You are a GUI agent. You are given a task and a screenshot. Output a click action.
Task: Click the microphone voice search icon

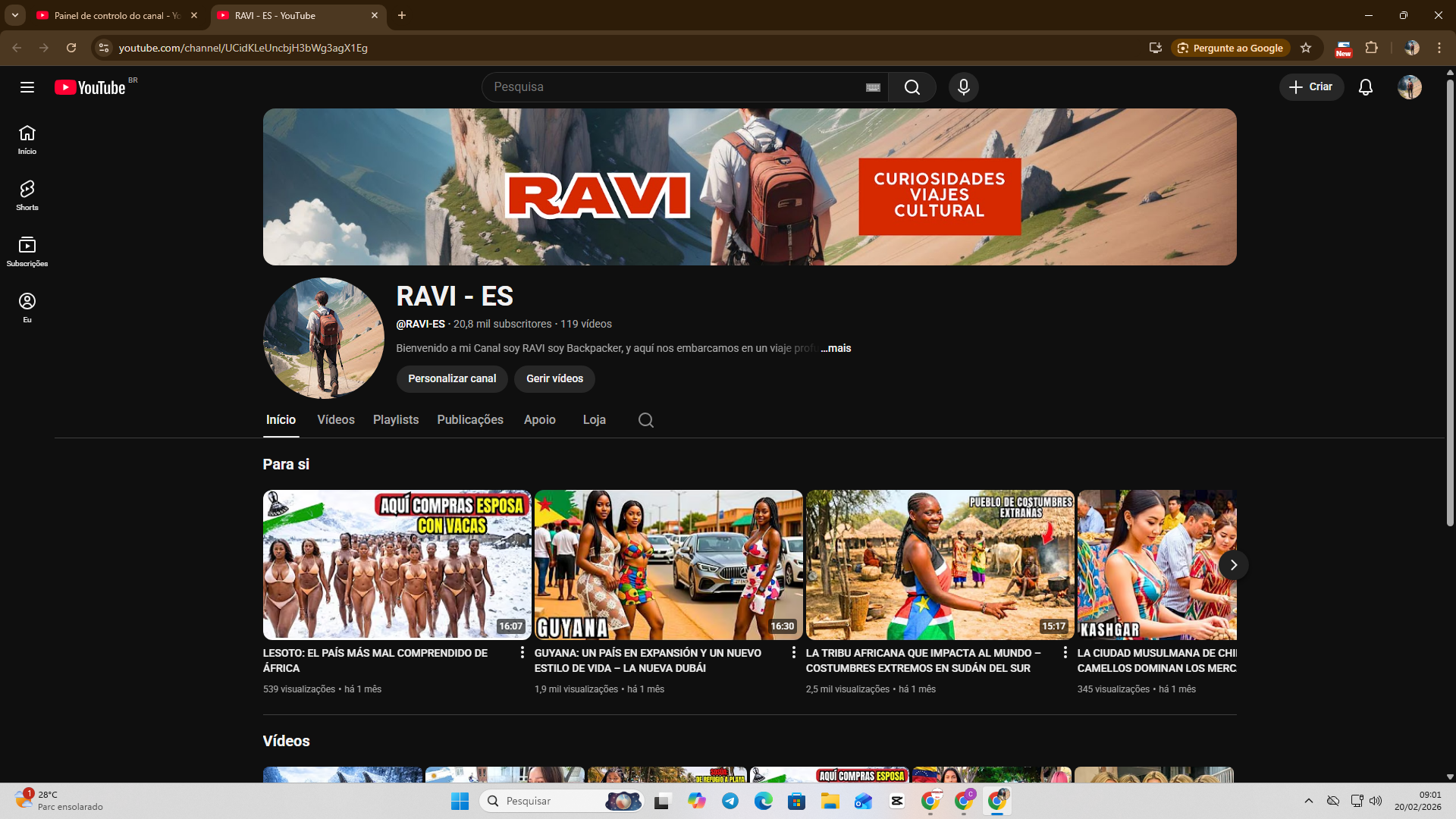[x=963, y=87]
